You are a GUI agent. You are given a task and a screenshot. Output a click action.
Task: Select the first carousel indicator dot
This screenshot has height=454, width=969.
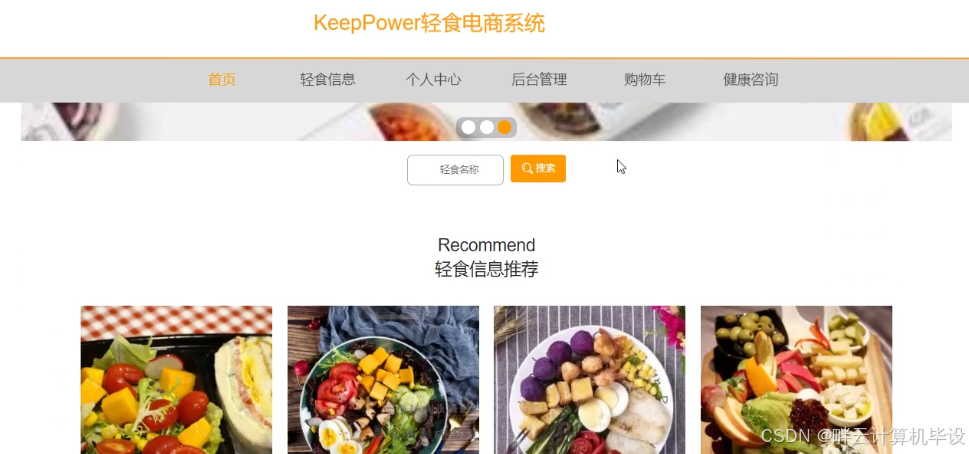click(468, 127)
